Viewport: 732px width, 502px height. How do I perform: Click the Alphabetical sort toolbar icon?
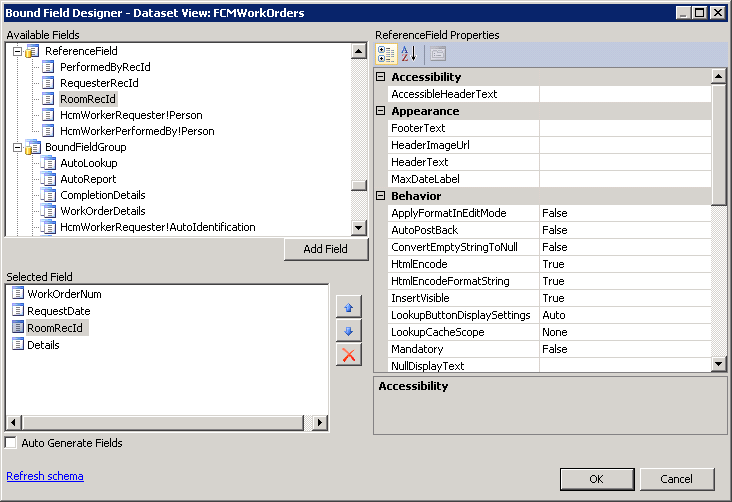coord(409,54)
